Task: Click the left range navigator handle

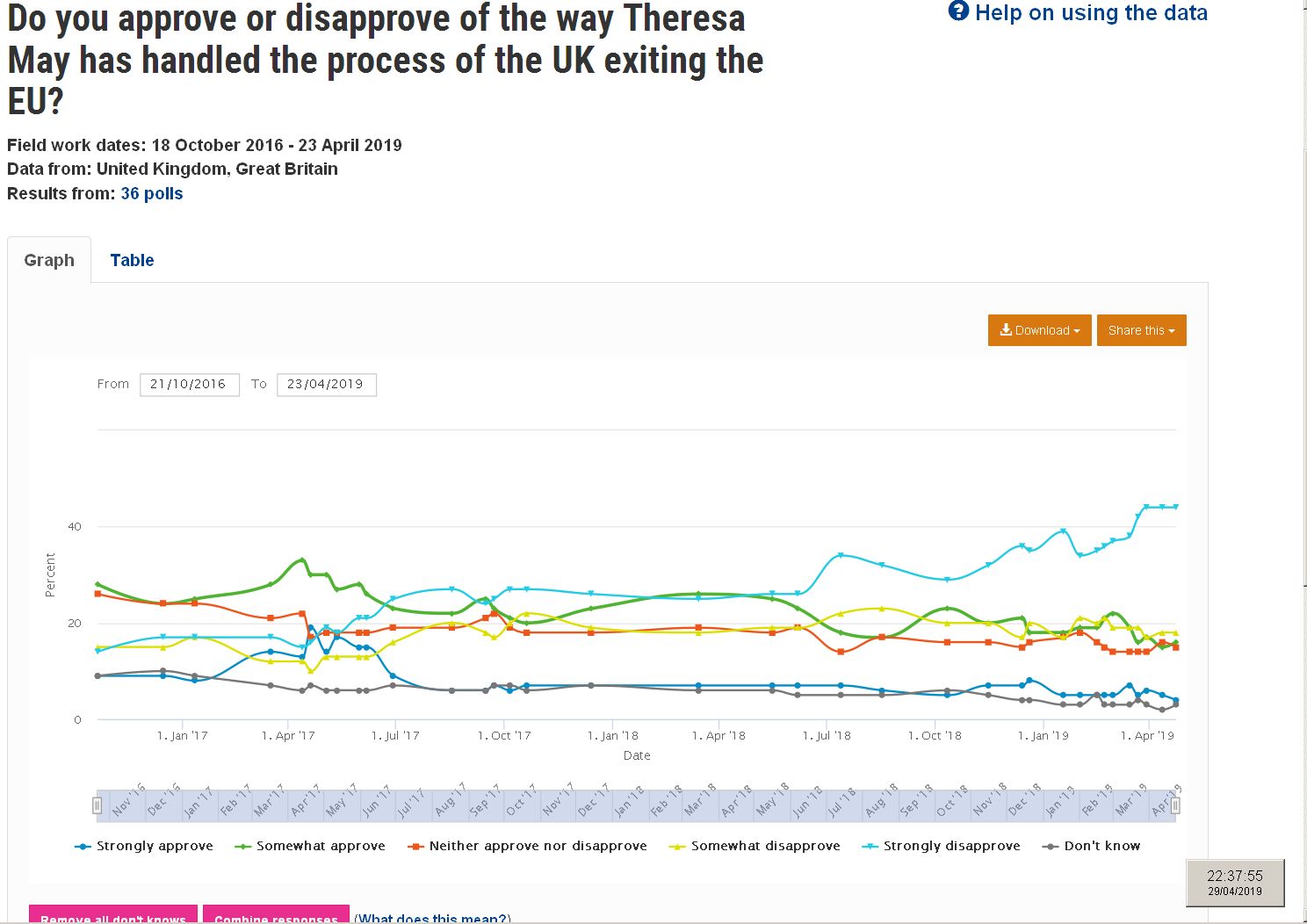Action: click(x=97, y=805)
